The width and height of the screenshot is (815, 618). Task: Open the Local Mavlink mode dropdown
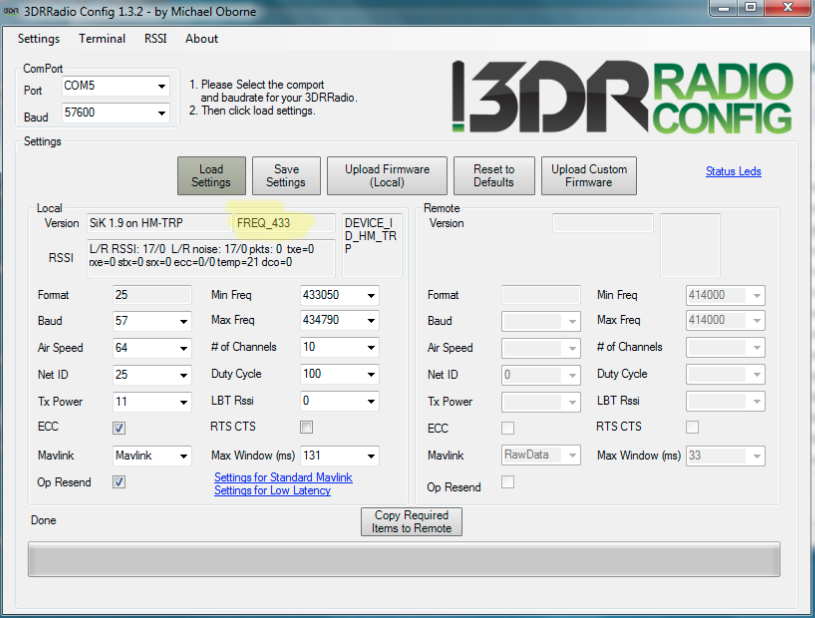coord(152,456)
